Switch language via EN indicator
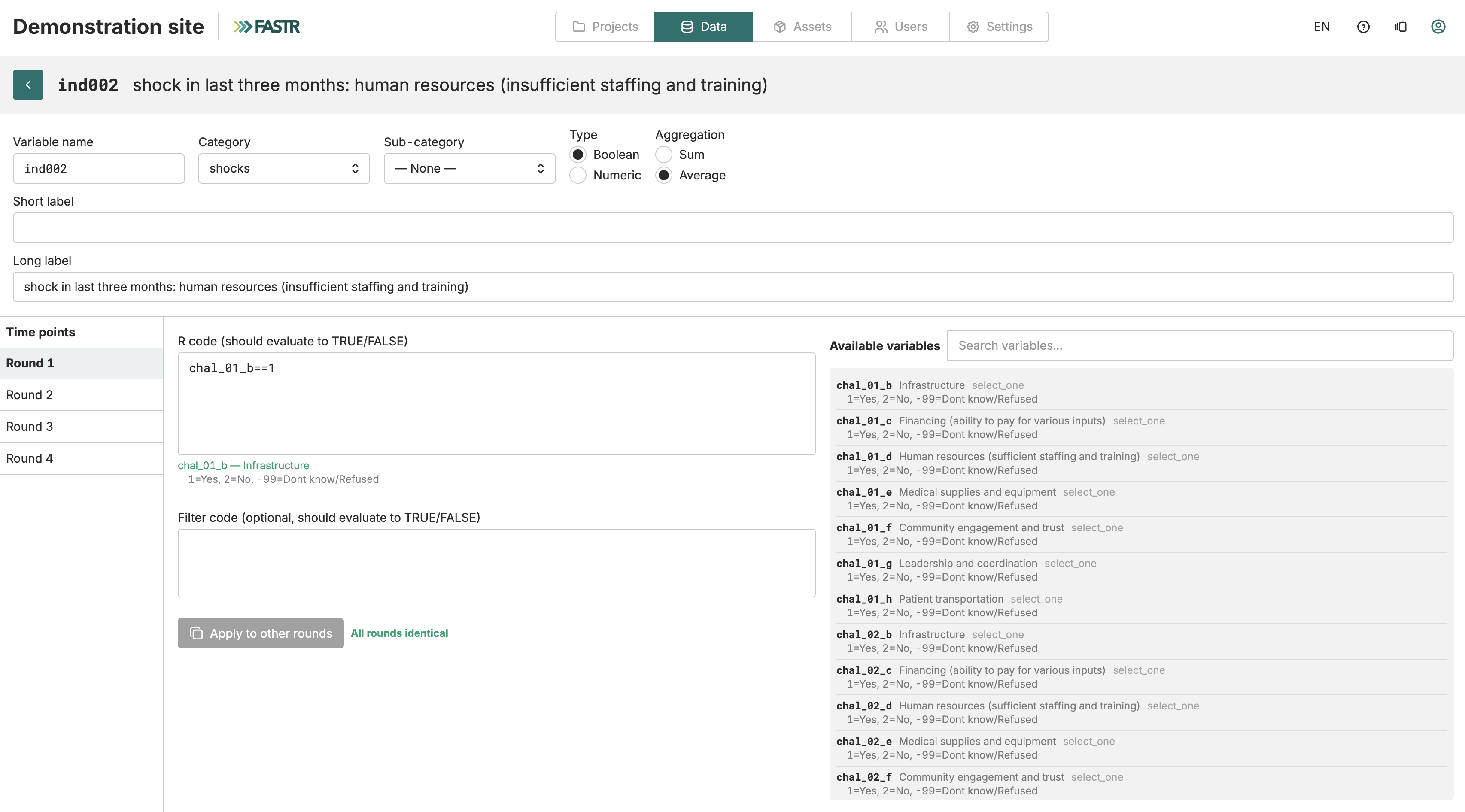1465x812 pixels. [x=1322, y=27]
